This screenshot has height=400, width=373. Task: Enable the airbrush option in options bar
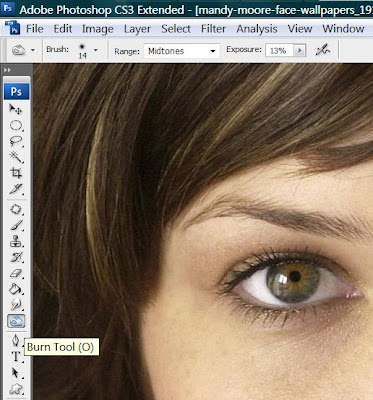tap(322, 50)
